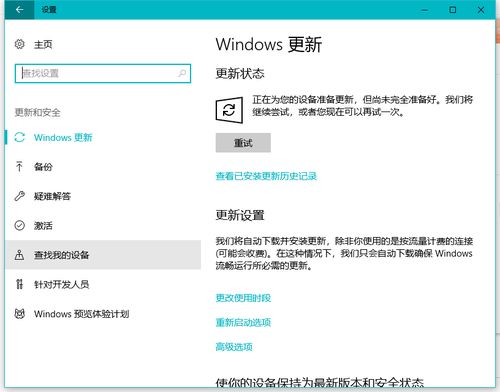Viewport: 500px width, 392px height.
Task: Click the 备份 upward arrow icon
Action: coord(19,166)
